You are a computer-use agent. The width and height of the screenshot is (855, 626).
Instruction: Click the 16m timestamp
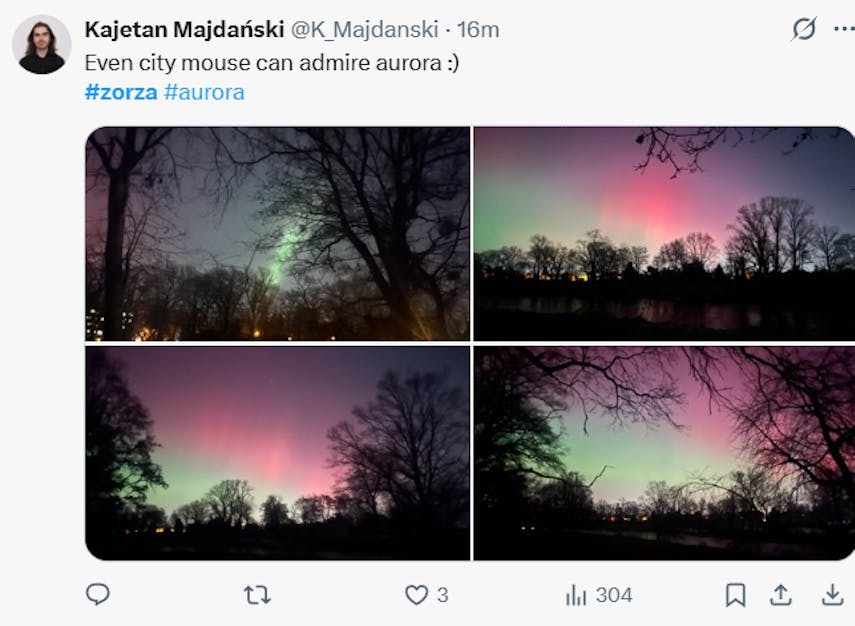[478, 30]
